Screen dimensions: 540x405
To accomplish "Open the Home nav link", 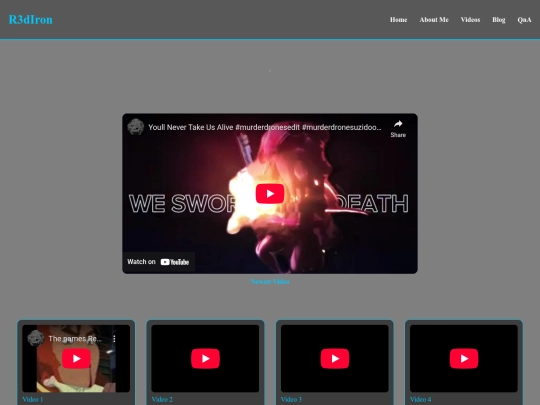I will (398, 20).
